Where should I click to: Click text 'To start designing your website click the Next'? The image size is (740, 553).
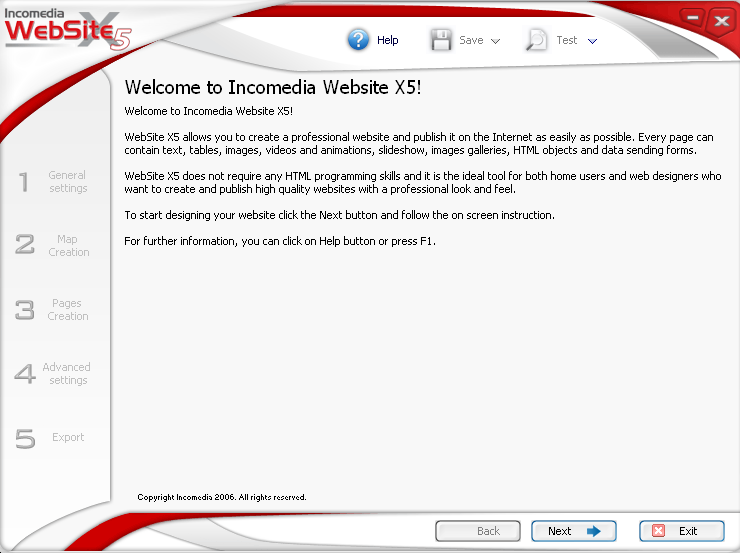(233, 215)
